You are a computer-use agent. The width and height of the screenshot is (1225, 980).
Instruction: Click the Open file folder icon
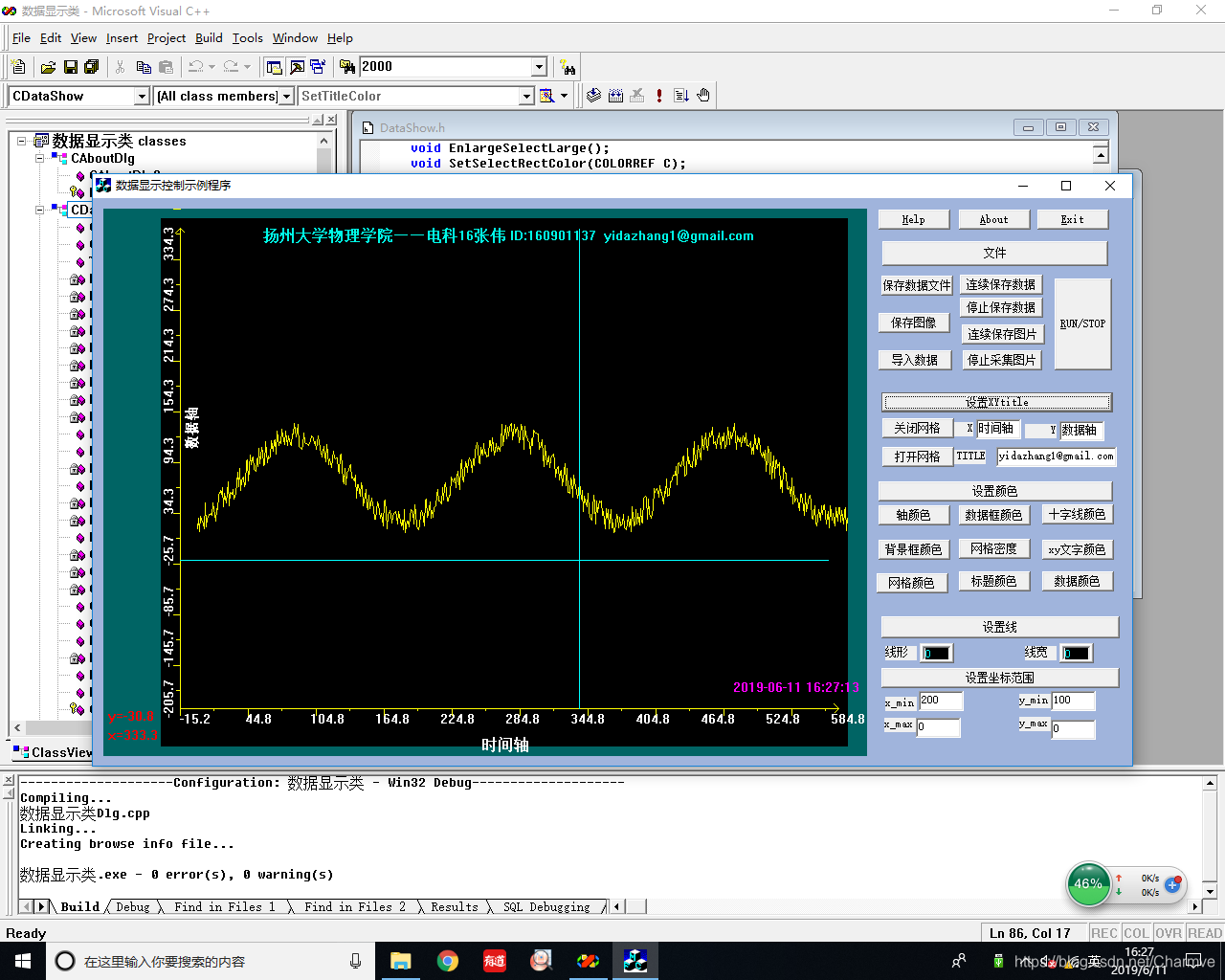(48, 67)
